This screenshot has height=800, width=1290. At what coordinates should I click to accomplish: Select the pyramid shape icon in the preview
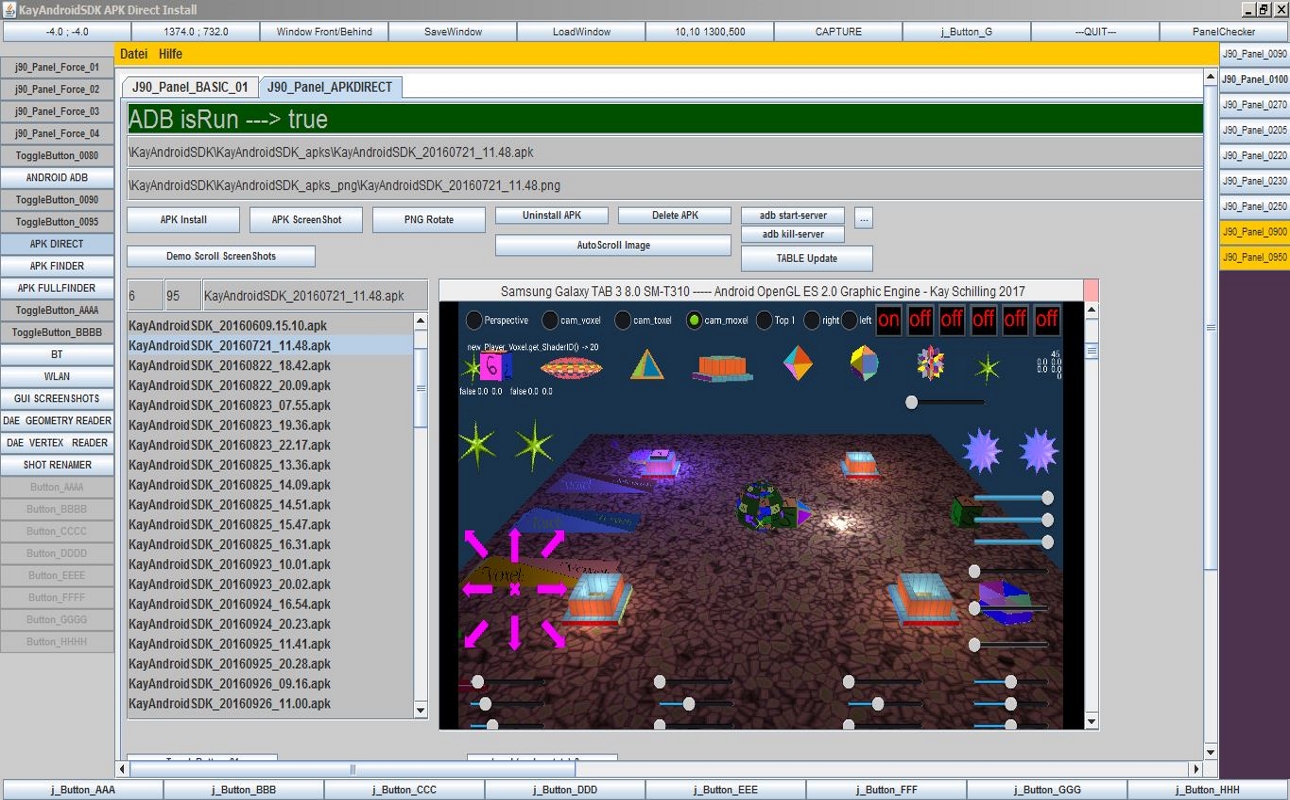pos(647,365)
